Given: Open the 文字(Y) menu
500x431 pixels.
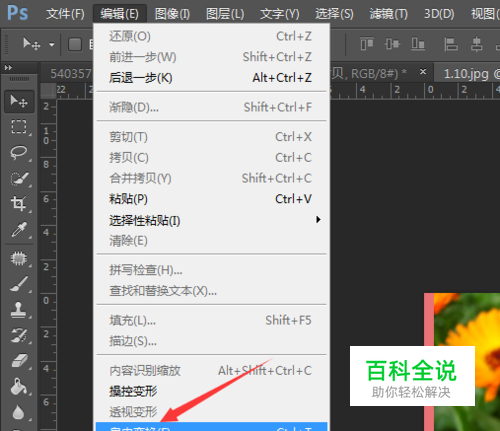Looking at the screenshot, I should click(x=280, y=14).
